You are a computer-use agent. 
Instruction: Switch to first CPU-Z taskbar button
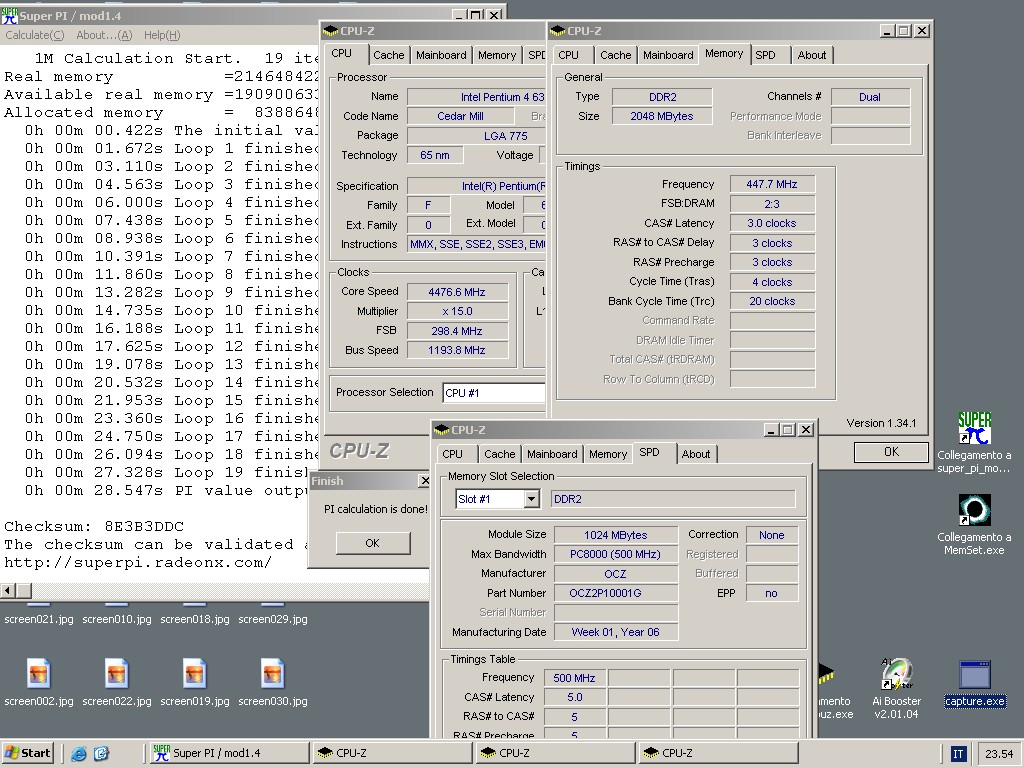pyautogui.click(x=392, y=753)
